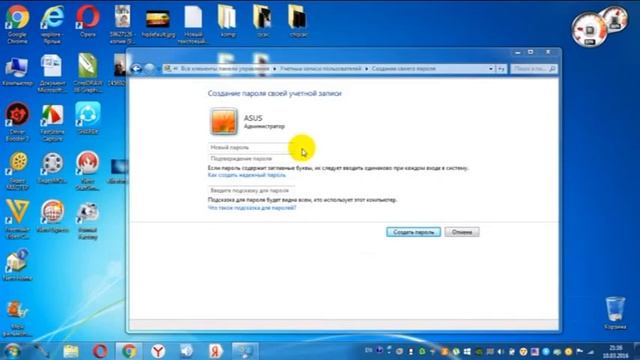This screenshot has height=360, width=640.
Task: Click 'Все элементы панели управления' breadcrumb
Action: pyautogui.click(x=225, y=69)
